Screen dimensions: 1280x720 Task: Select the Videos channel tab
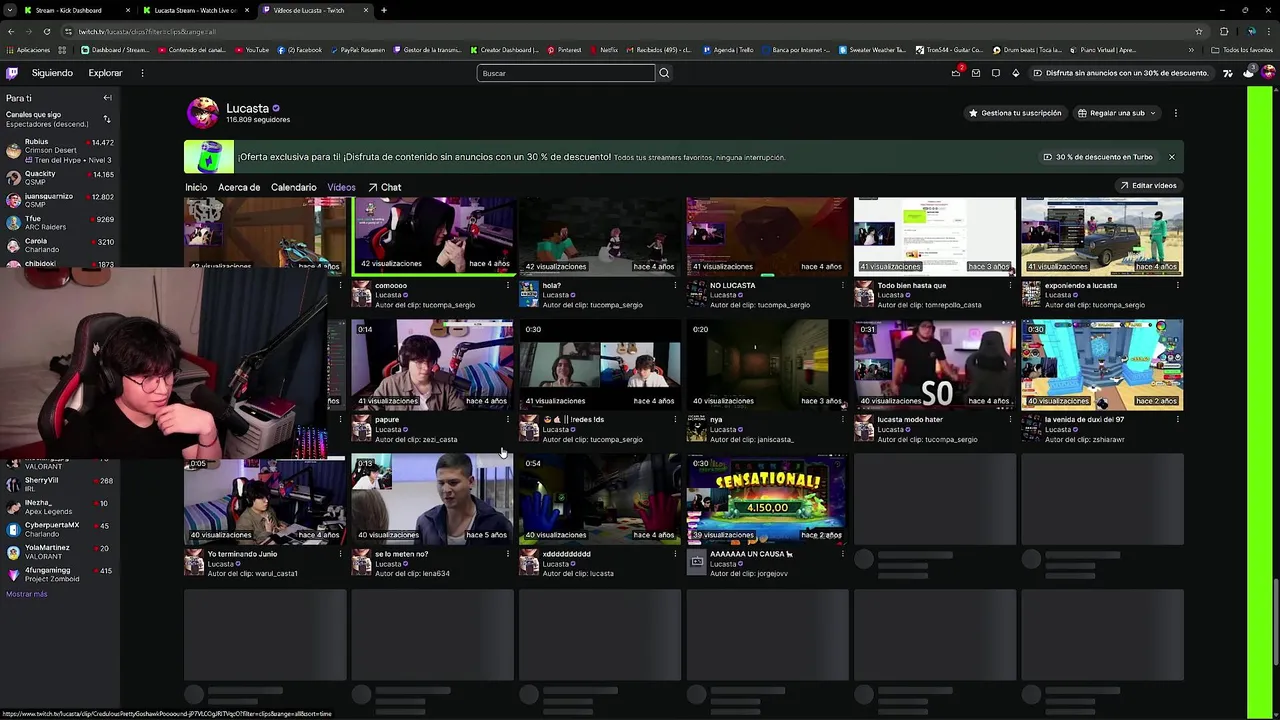341,187
